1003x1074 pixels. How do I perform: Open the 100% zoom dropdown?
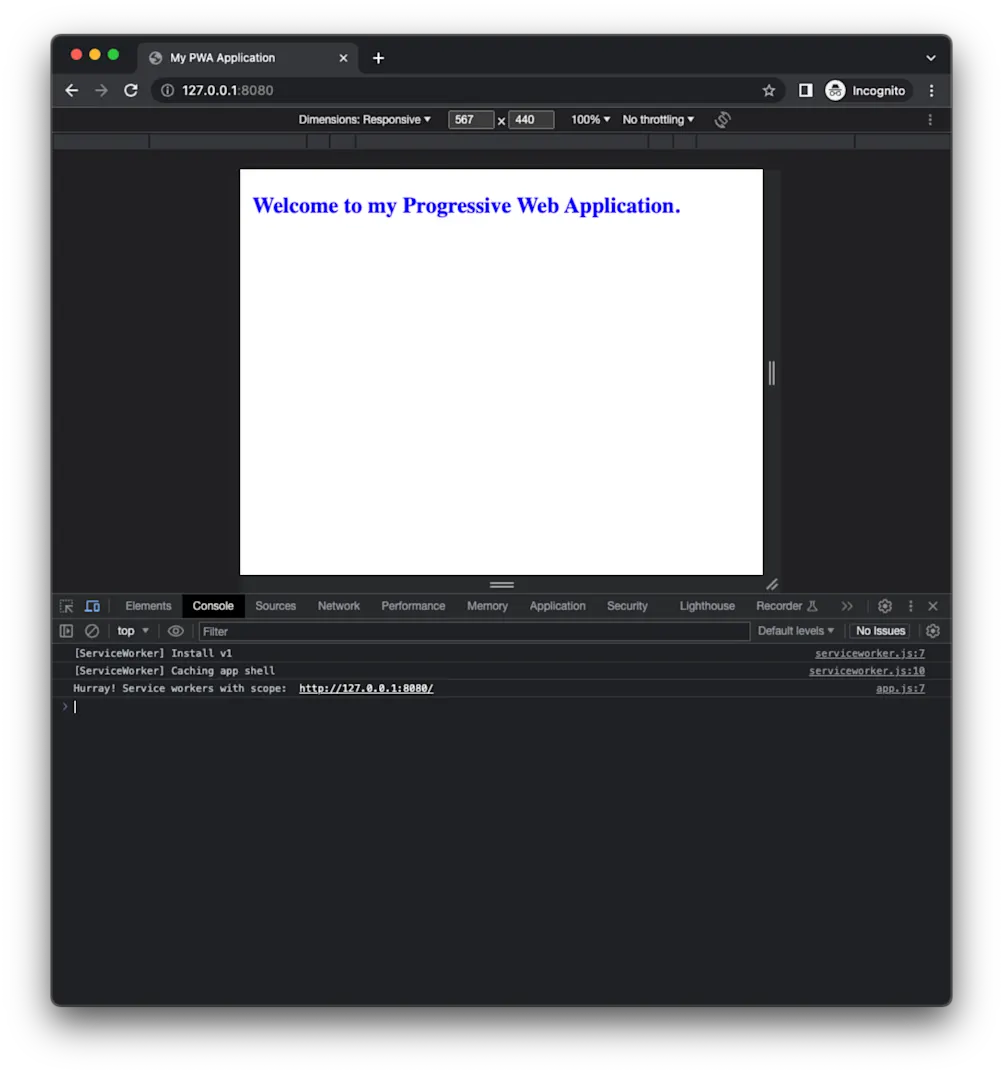590,120
